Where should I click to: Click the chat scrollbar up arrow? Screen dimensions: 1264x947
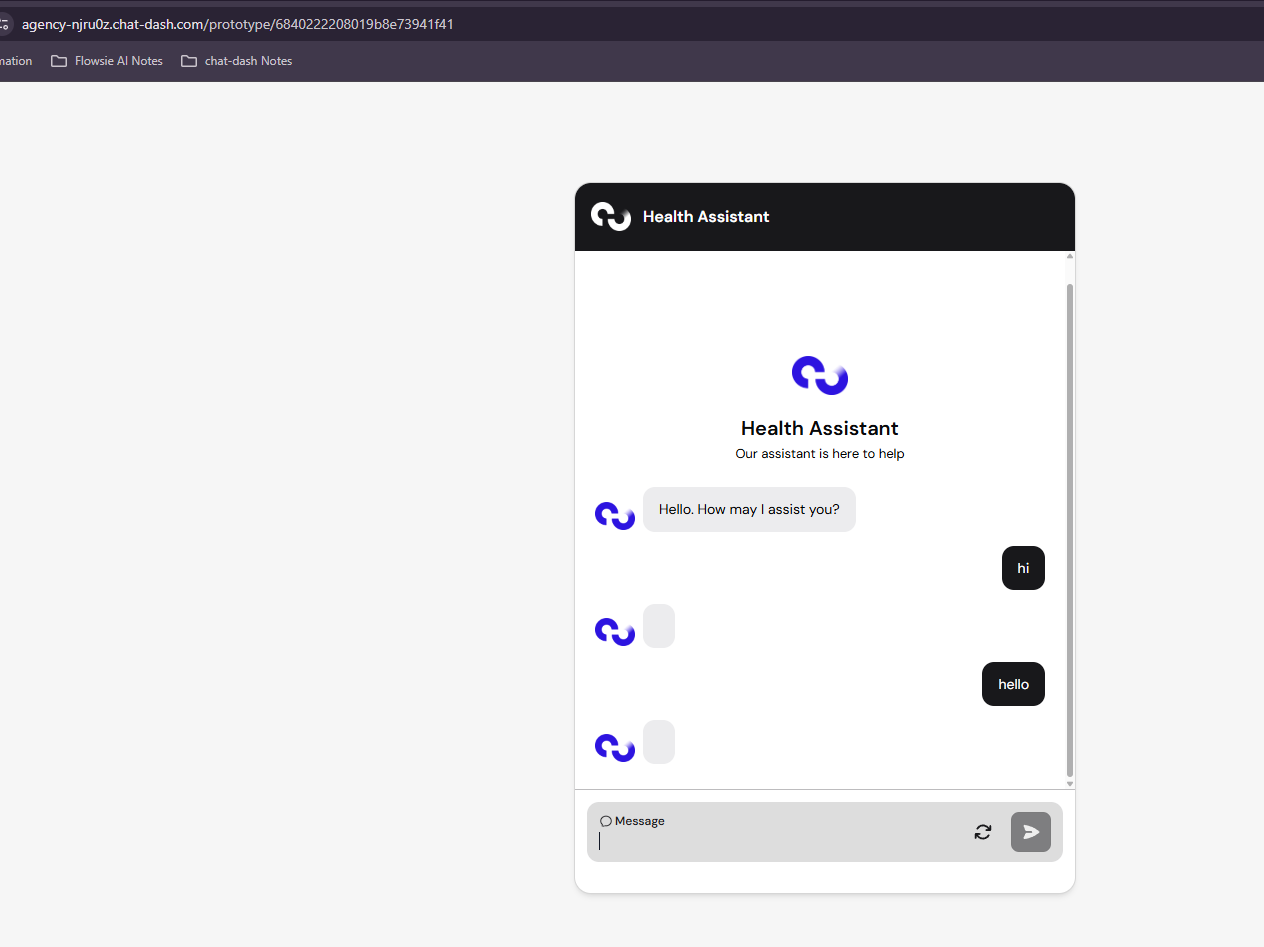click(1070, 256)
